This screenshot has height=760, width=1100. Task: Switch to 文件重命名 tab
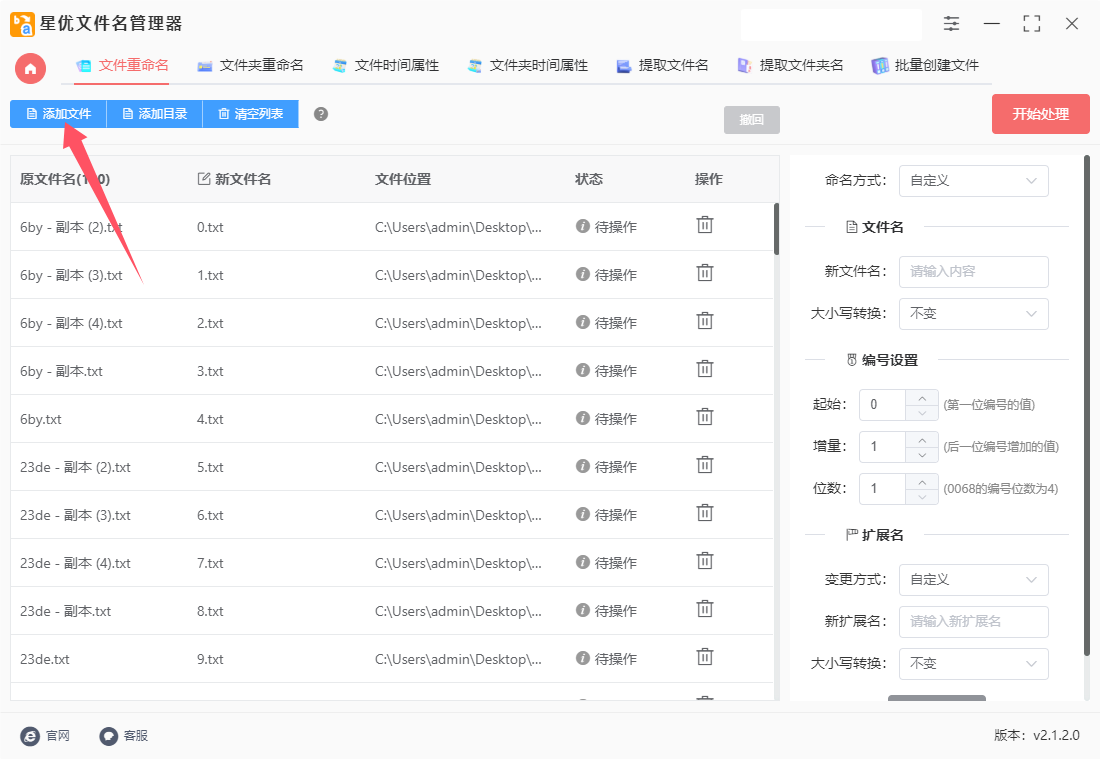click(122, 66)
